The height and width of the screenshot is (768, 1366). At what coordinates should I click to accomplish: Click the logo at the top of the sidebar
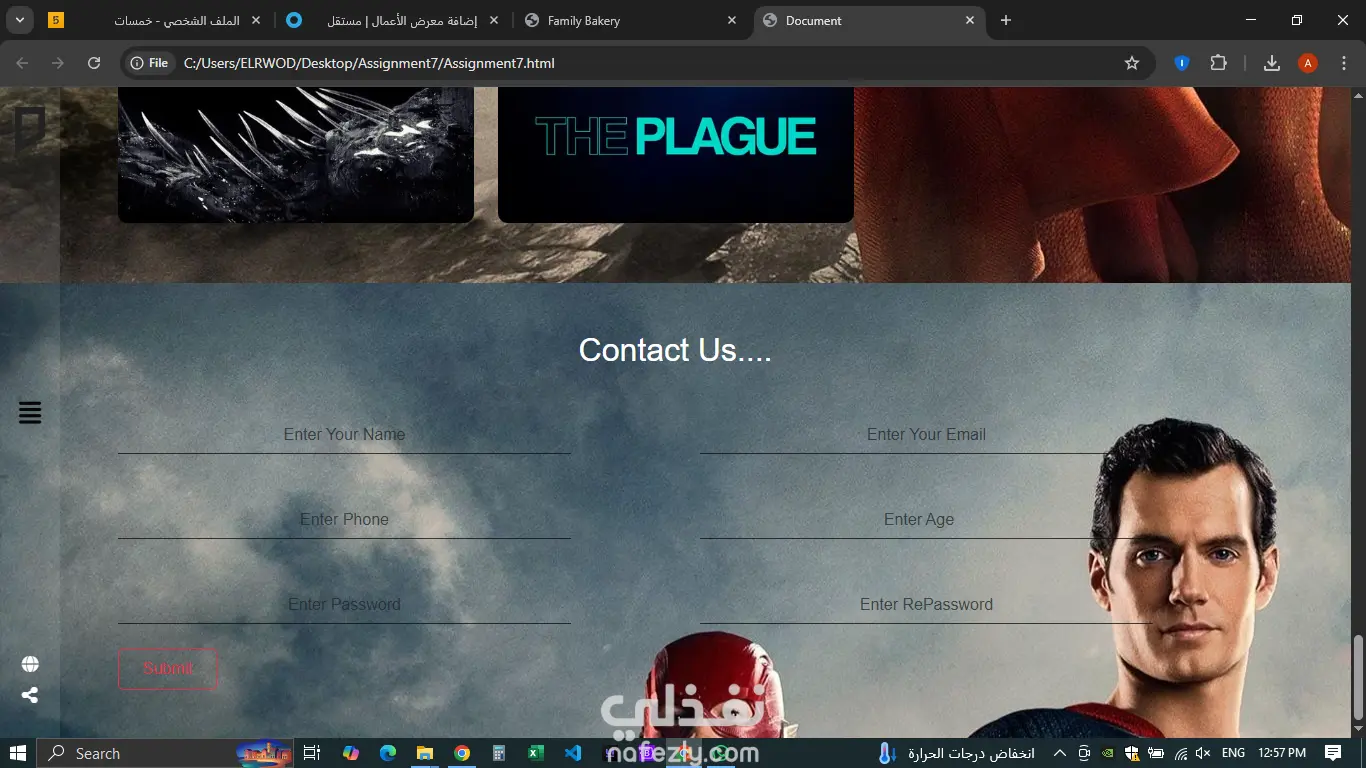[x=30, y=130]
